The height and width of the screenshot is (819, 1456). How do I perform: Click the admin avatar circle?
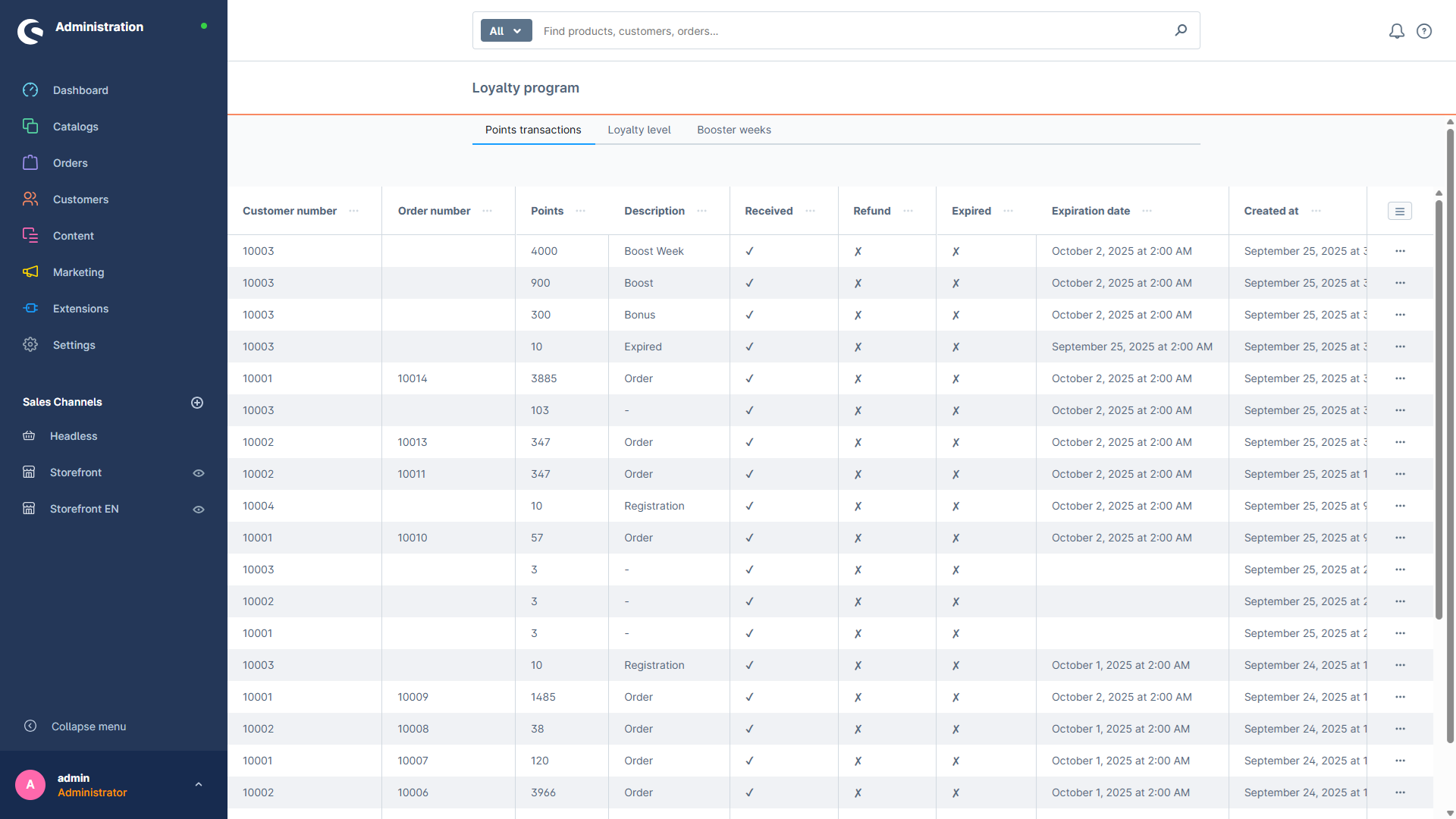pyautogui.click(x=30, y=785)
